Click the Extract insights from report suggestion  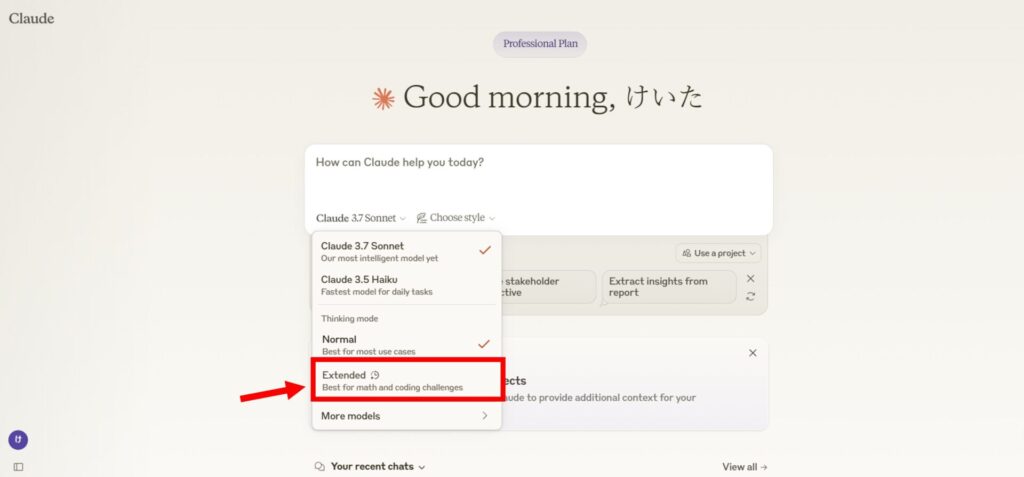pos(669,287)
